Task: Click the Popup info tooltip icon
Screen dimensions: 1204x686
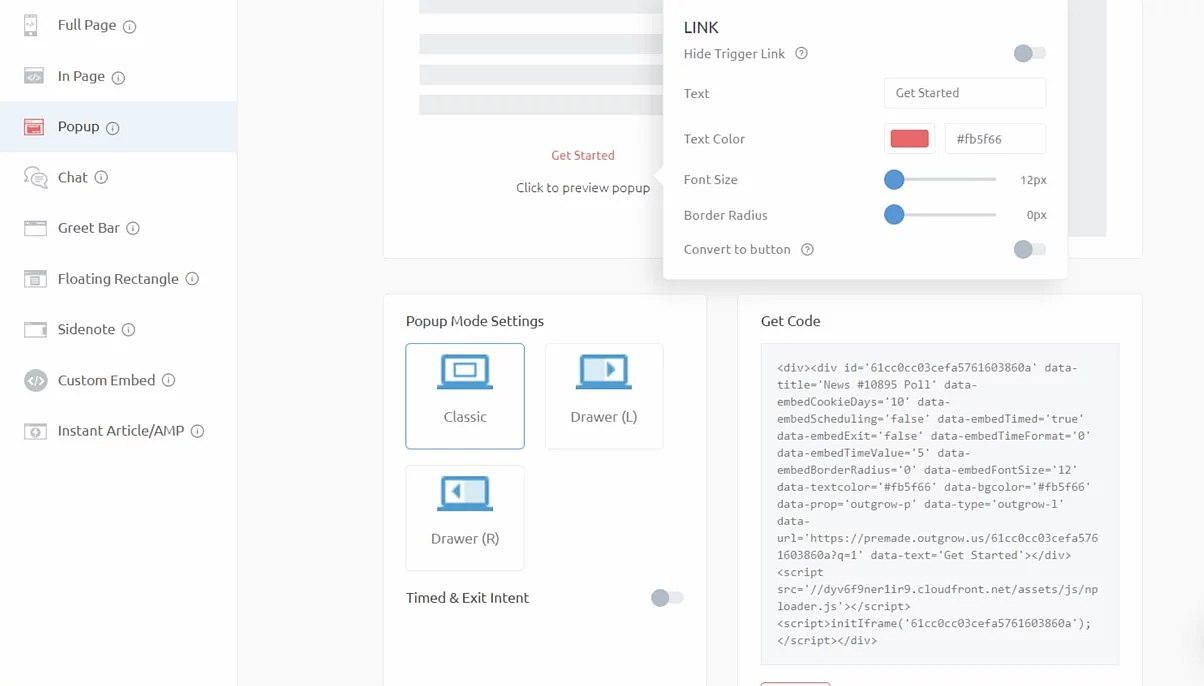Action: tap(110, 126)
